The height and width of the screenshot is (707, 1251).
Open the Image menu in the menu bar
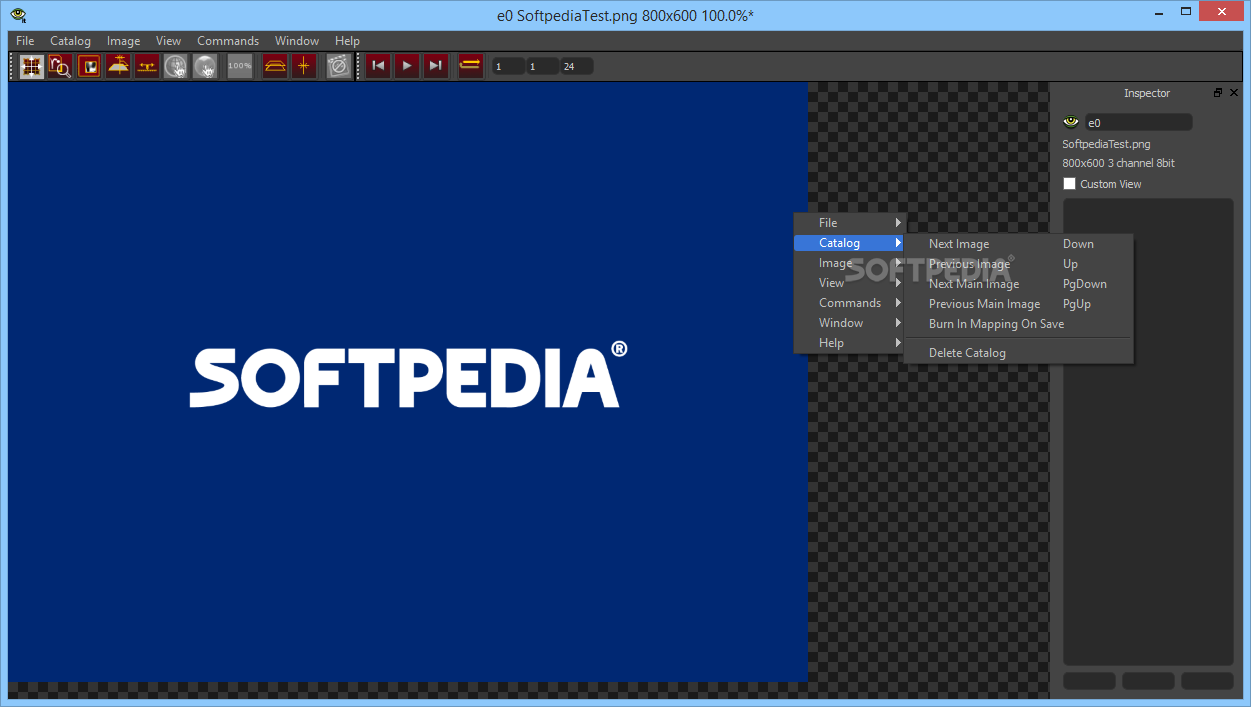click(x=123, y=41)
